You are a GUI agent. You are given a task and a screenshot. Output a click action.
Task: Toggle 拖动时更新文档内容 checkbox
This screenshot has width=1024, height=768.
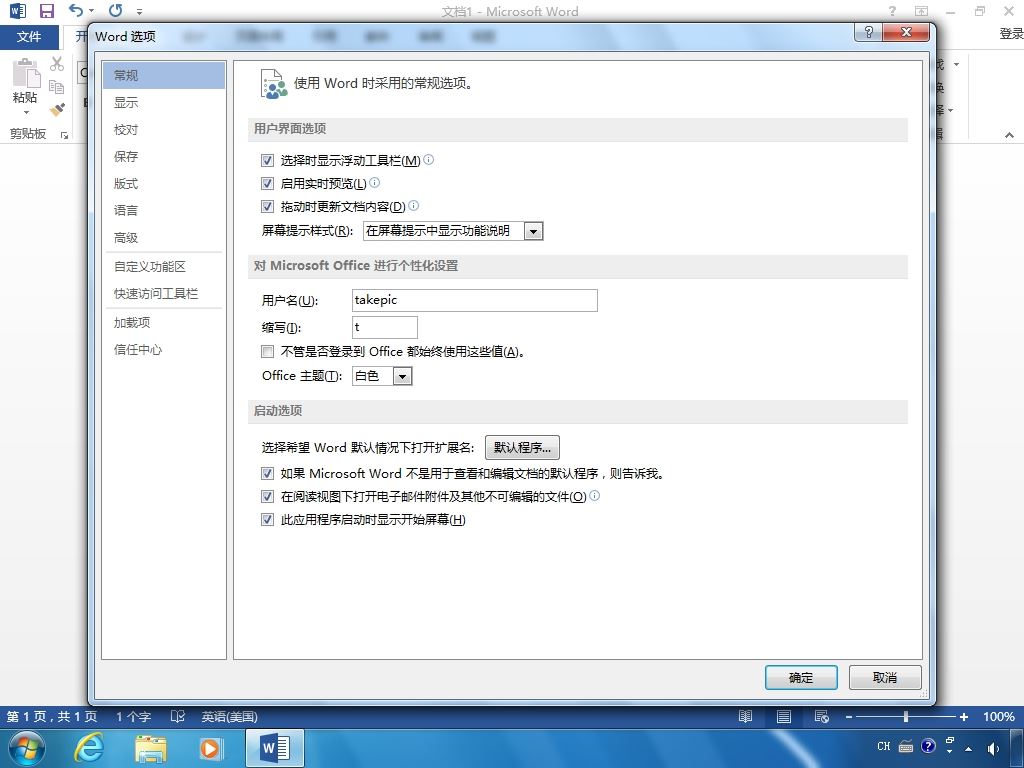(x=267, y=206)
